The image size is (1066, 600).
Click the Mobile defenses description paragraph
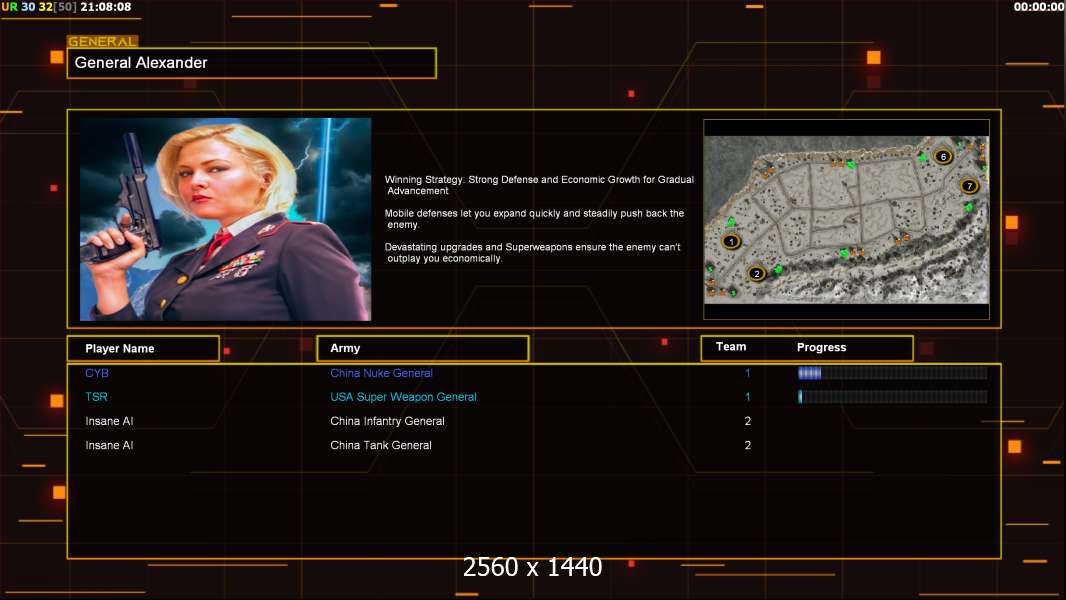click(x=534, y=219)
